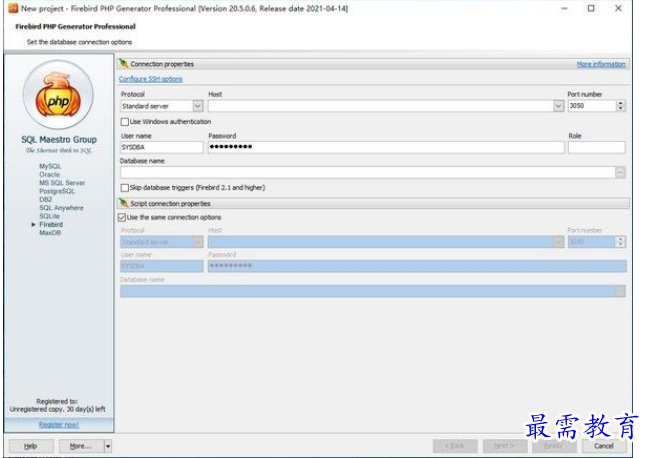Screen dimensions: 647x458
Task: Click the SQL Maestro Group title text
Action: (59, 139)
